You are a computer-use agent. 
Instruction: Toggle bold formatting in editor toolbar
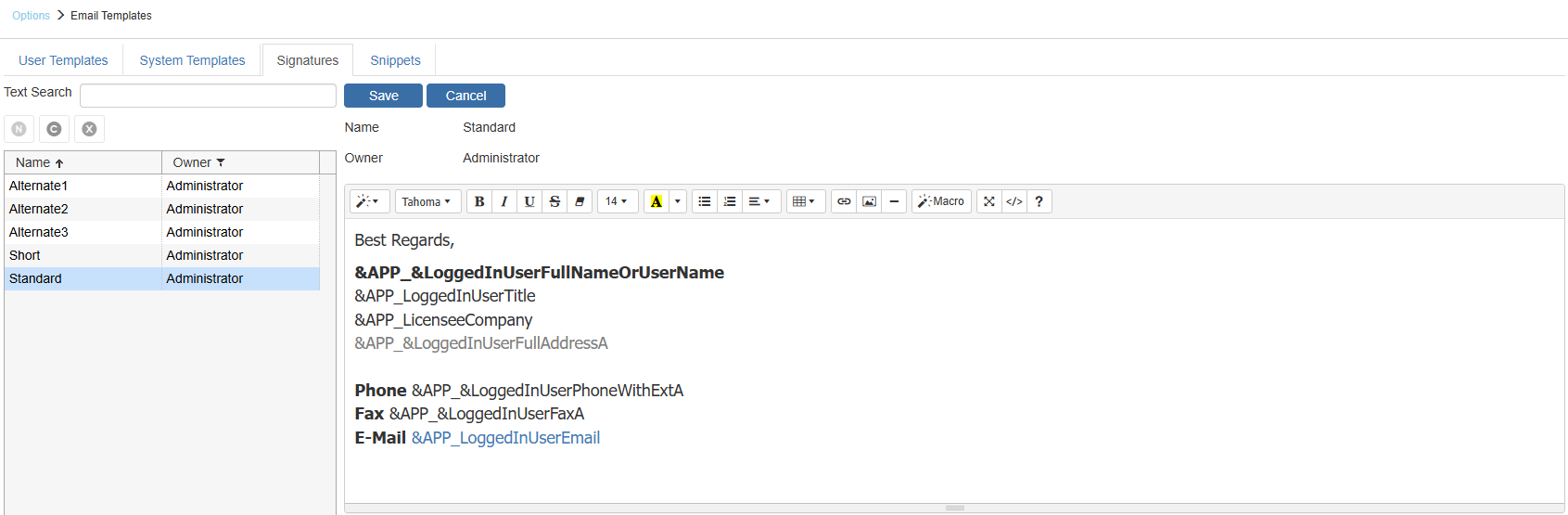point(479,201)
